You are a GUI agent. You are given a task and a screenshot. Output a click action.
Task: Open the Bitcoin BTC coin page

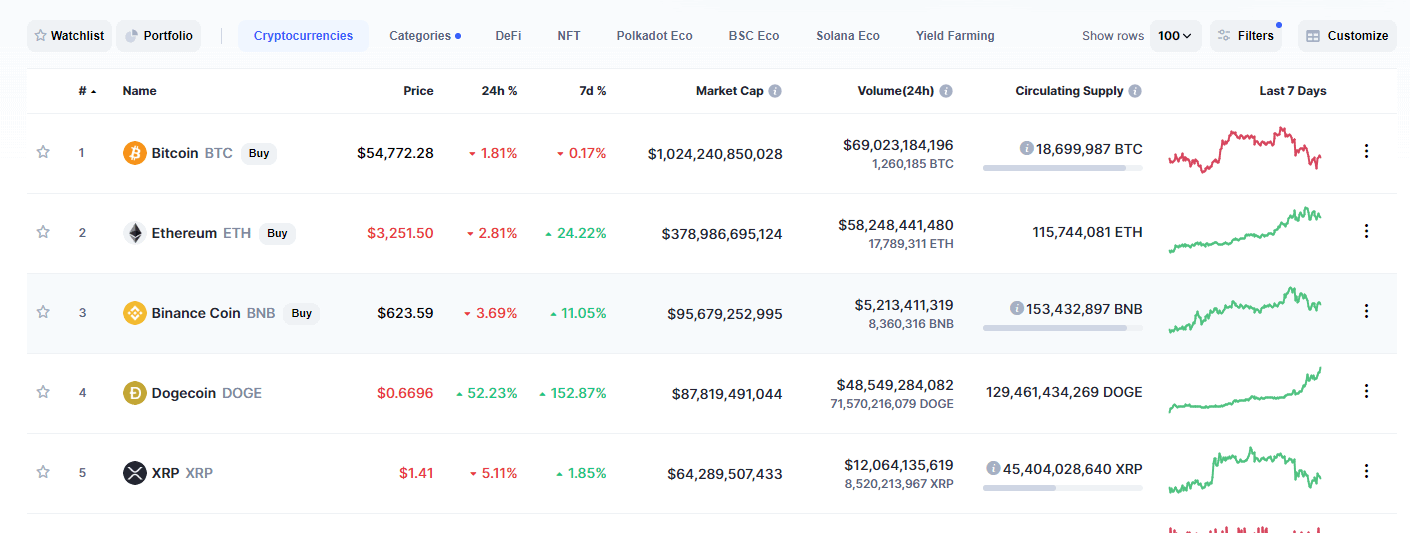tap(192, 153)
